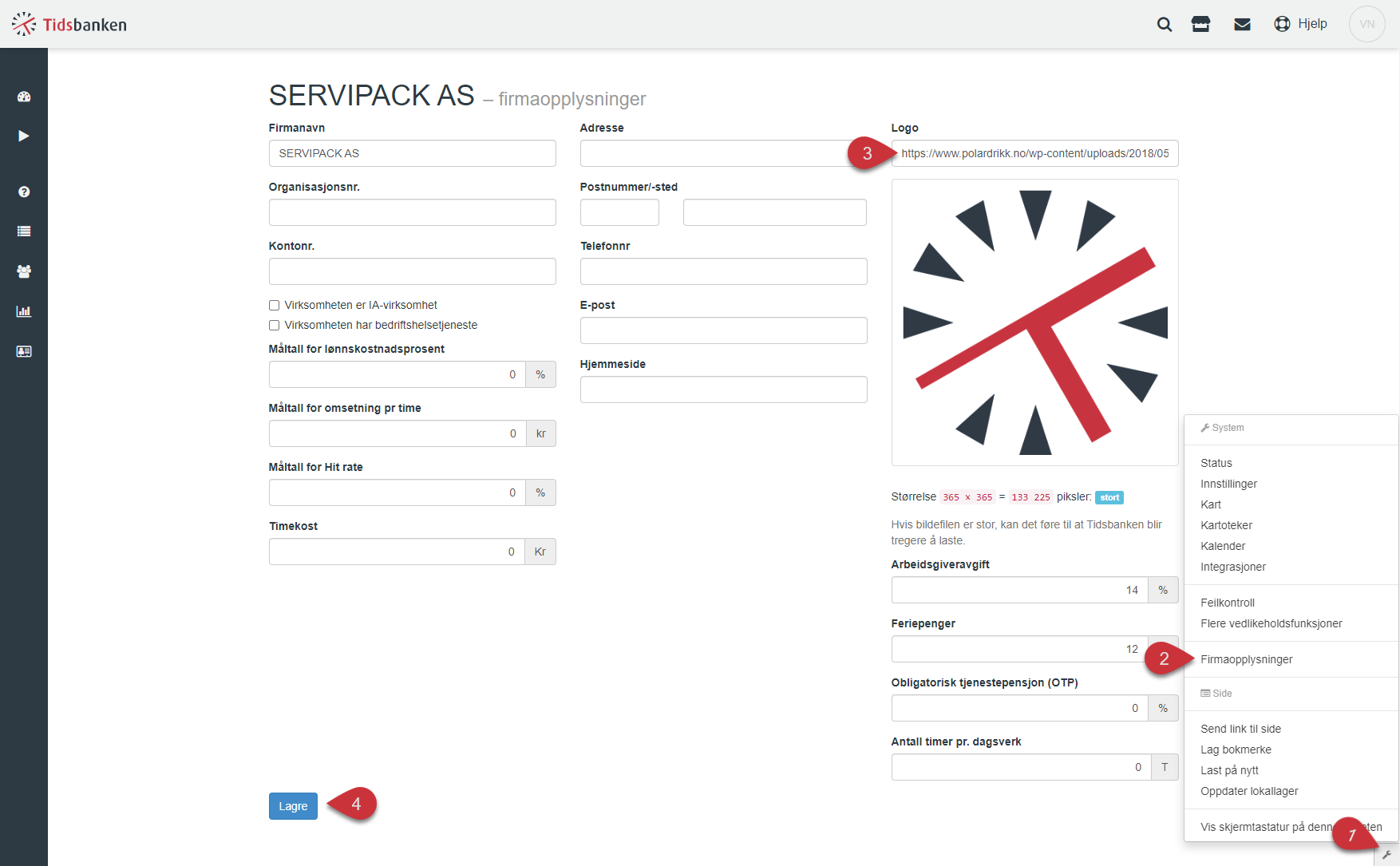This screenshot has width=1400, height=866.
Task: Click the '133 225' pixel count text
Action: pos(1030,497)
